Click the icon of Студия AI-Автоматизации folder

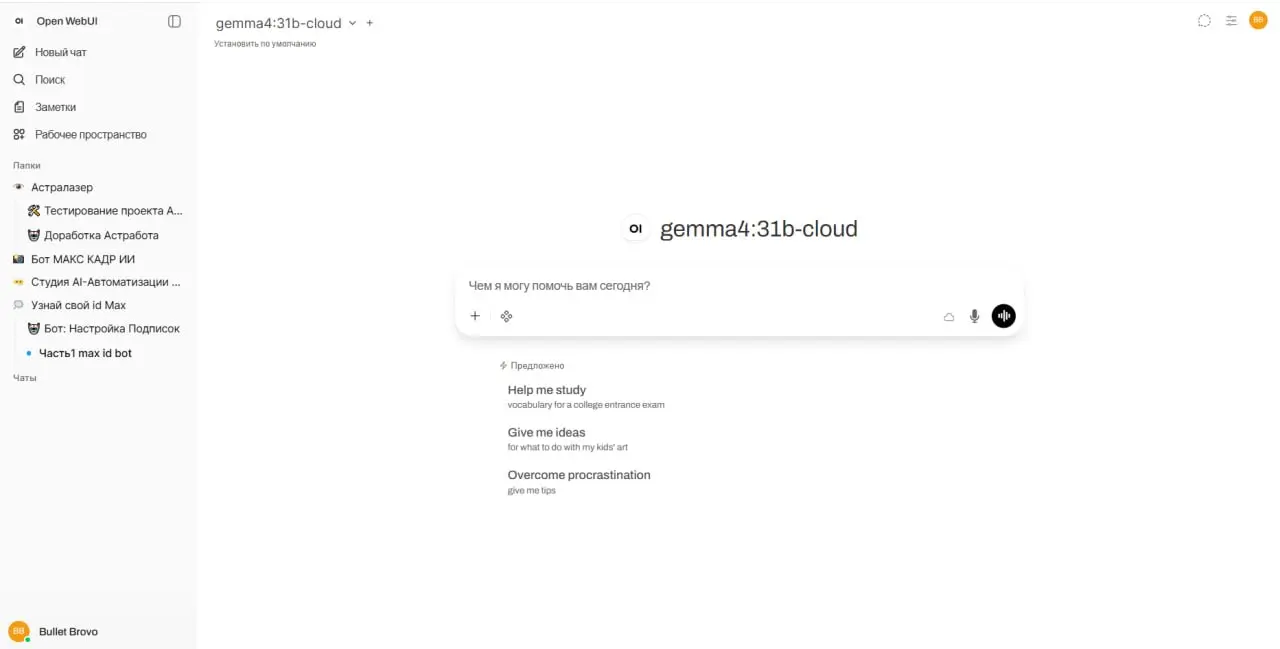pos(18,282)
